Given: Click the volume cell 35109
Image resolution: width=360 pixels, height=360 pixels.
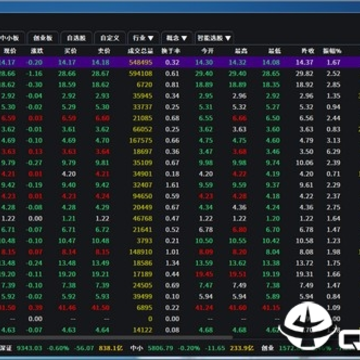Looking at the screenshot, I should 142,163.
